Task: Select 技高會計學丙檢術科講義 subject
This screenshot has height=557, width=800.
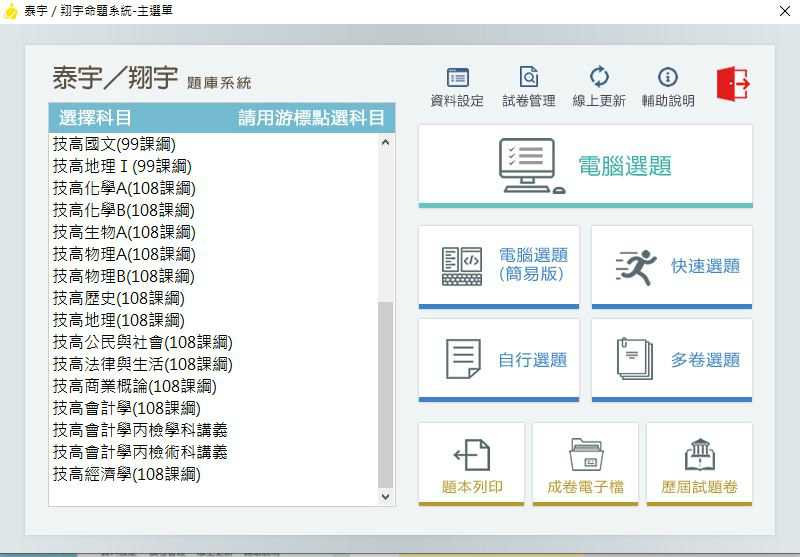Action: tap(213, 452)
